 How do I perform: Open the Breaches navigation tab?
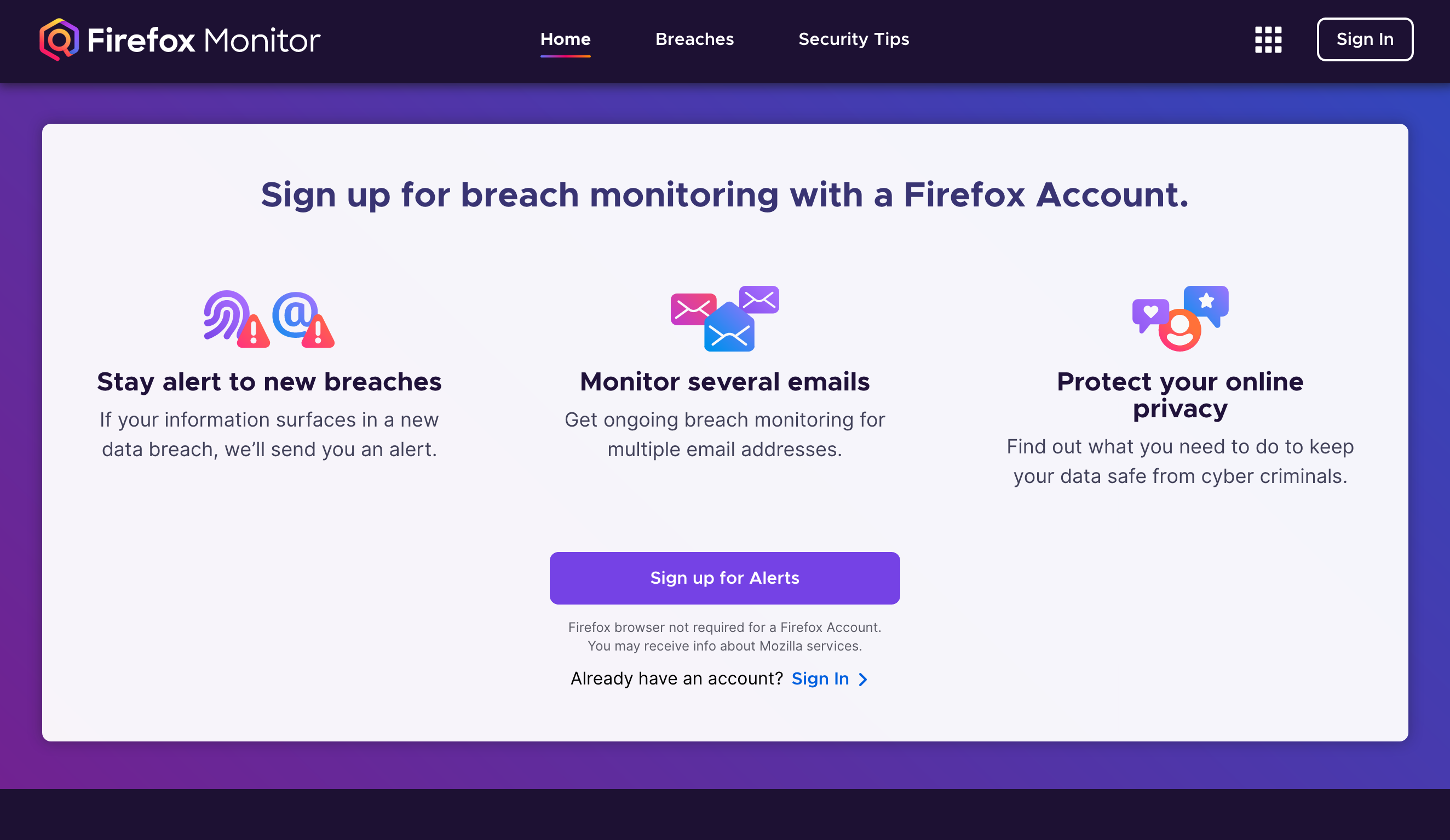(694, 39)
